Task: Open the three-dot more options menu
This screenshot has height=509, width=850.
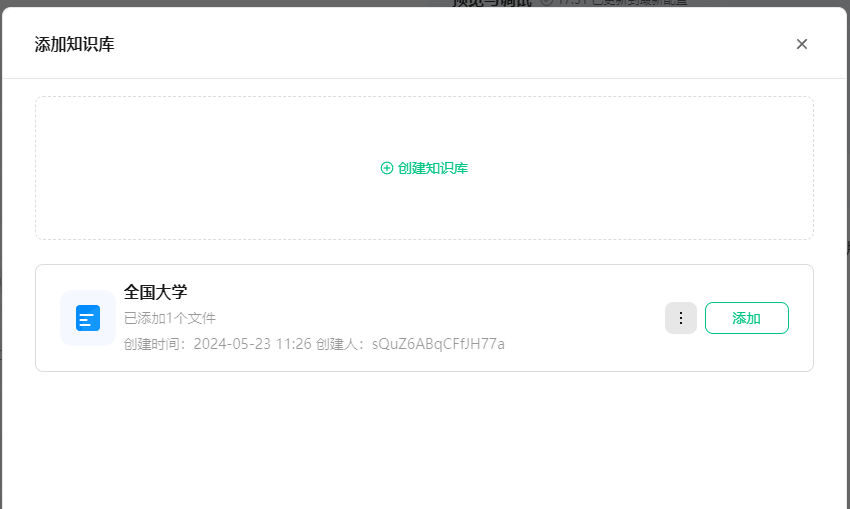Action: 681,318
